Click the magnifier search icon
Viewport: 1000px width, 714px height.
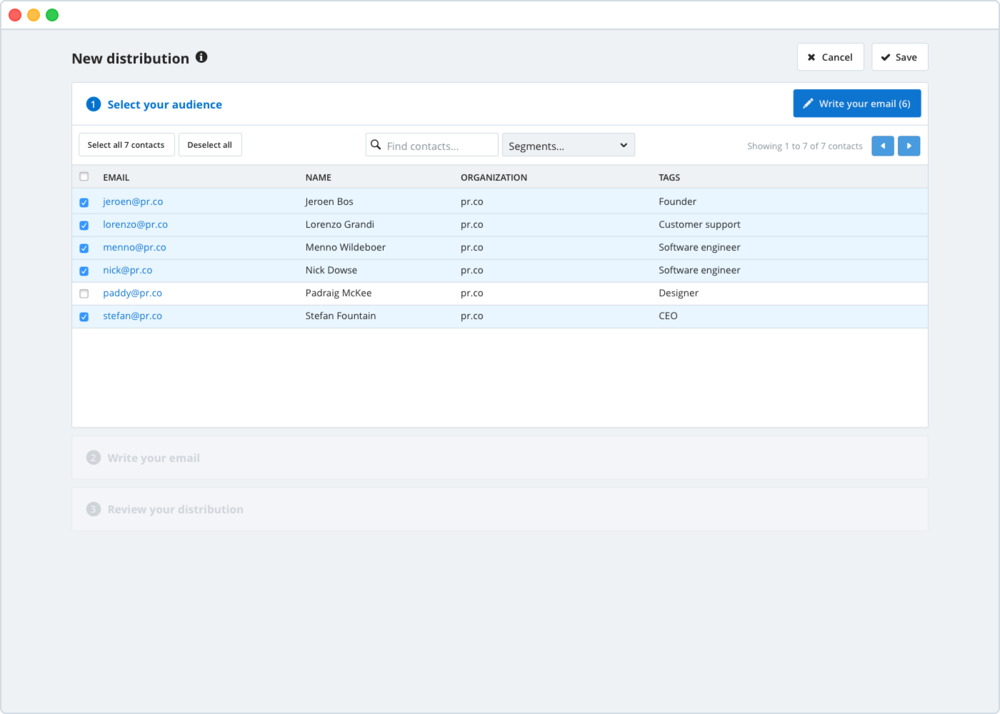pos(376,145)
